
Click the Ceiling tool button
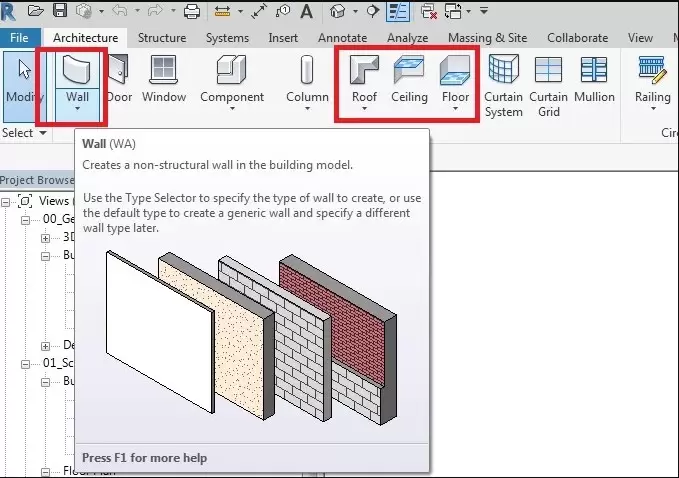click(x=409, y=79)
